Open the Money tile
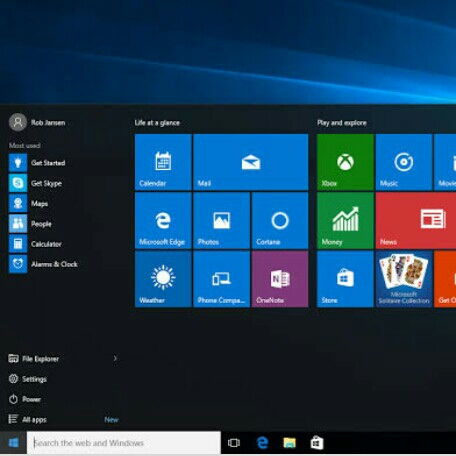This screenshot has height=456, width=456. tap(345, 221)
